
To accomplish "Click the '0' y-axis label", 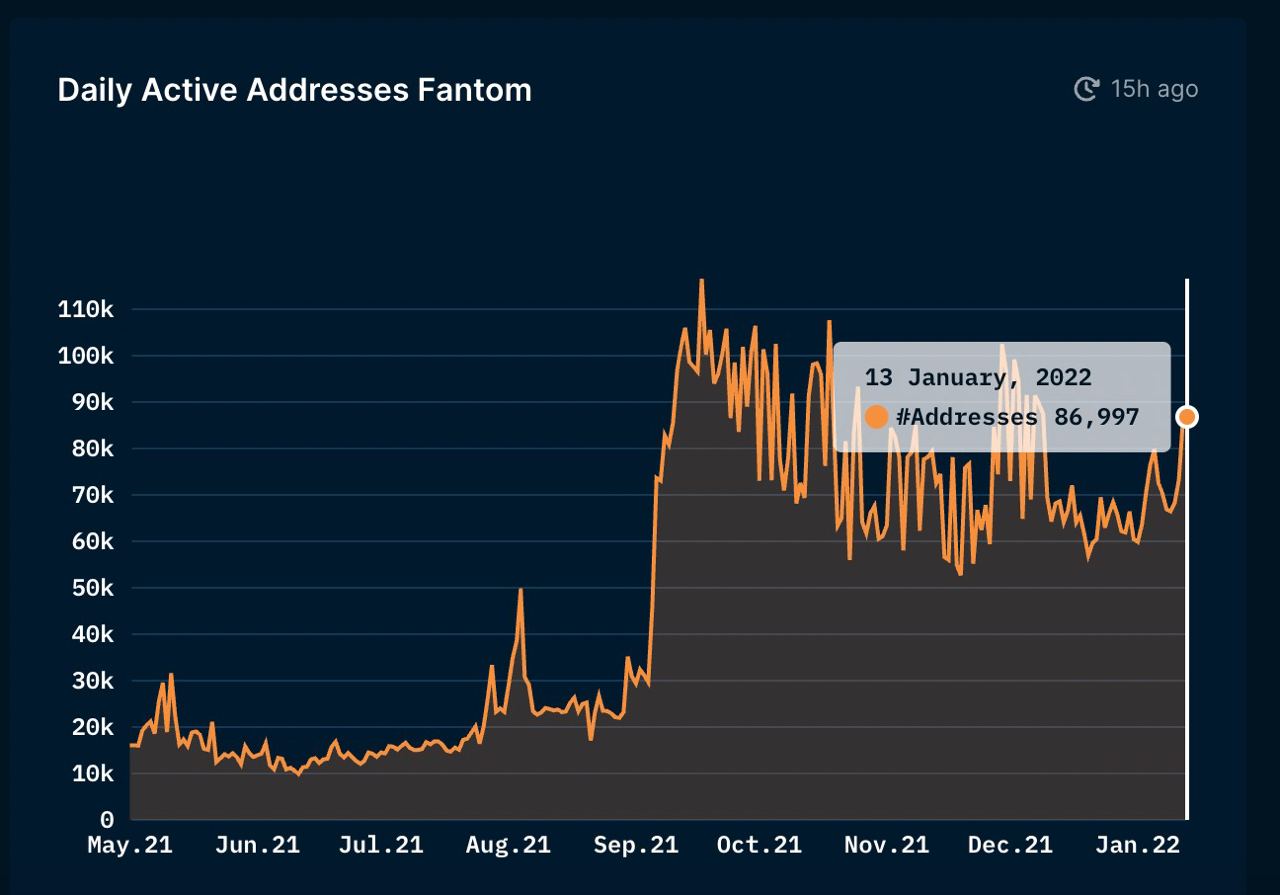I will (107, 820).
